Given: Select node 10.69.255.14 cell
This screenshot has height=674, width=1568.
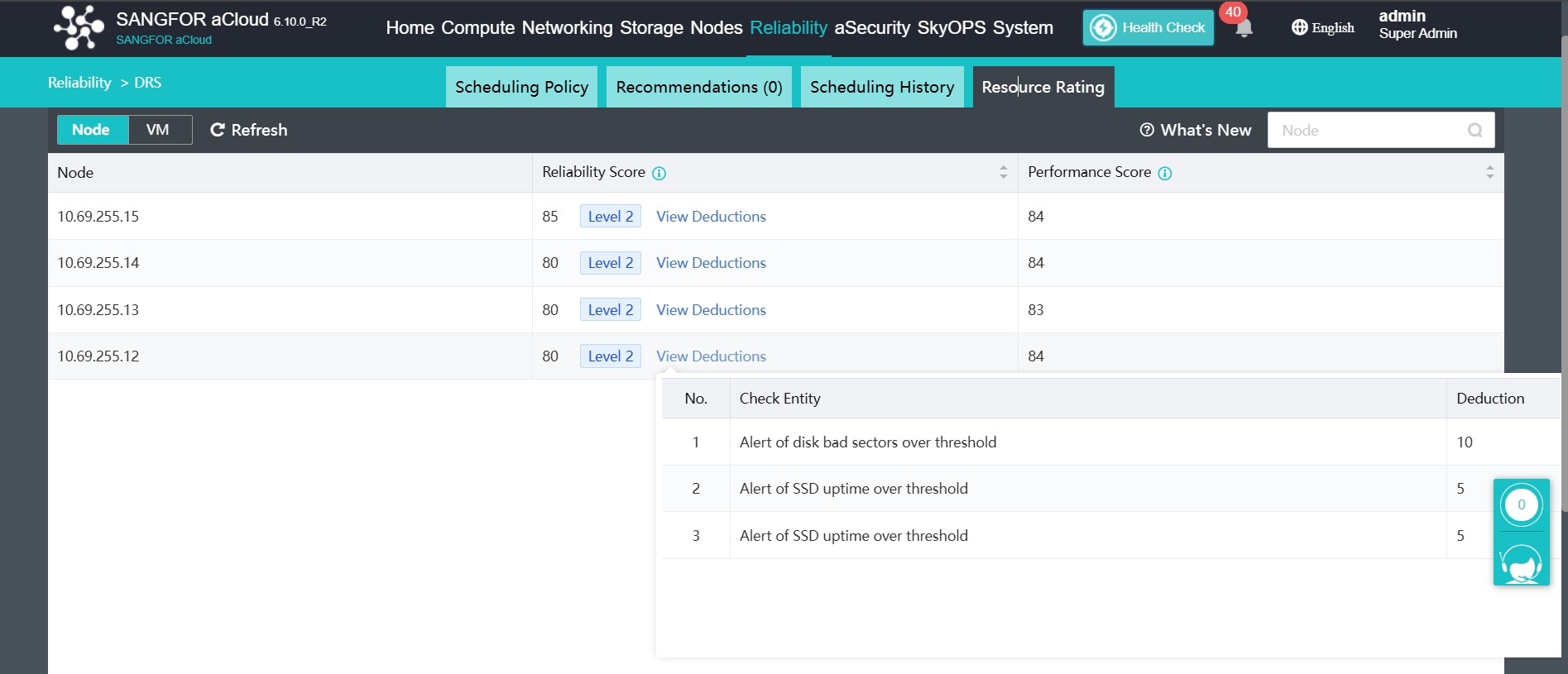Looking at the screenshot, I should pyautogui.click(x=290, y=262).
